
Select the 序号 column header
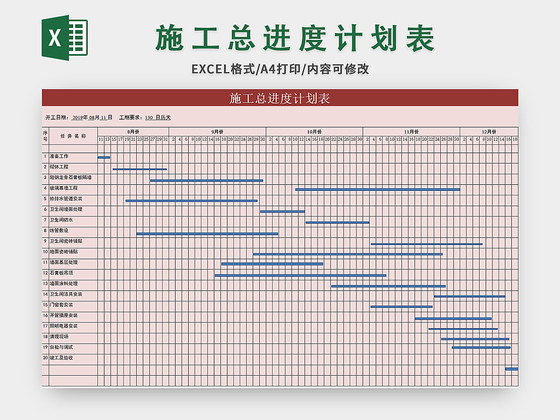click(x=45, y=136)
